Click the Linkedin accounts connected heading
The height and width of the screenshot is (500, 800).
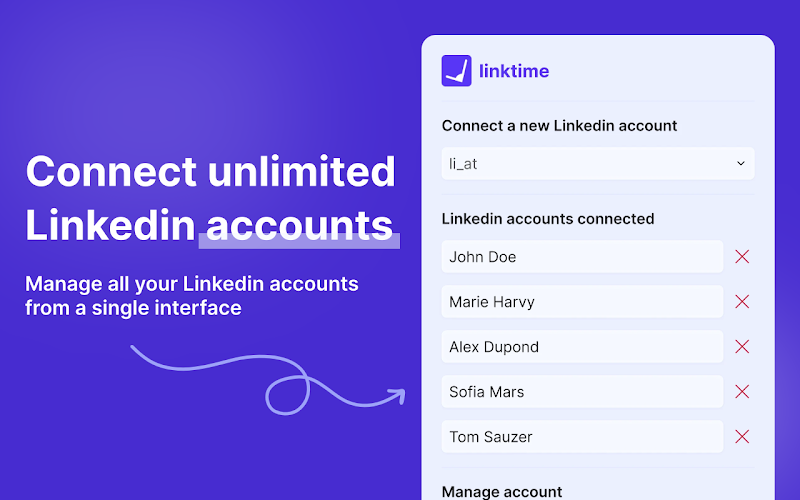pyautogui.click(x=547, y=218)
